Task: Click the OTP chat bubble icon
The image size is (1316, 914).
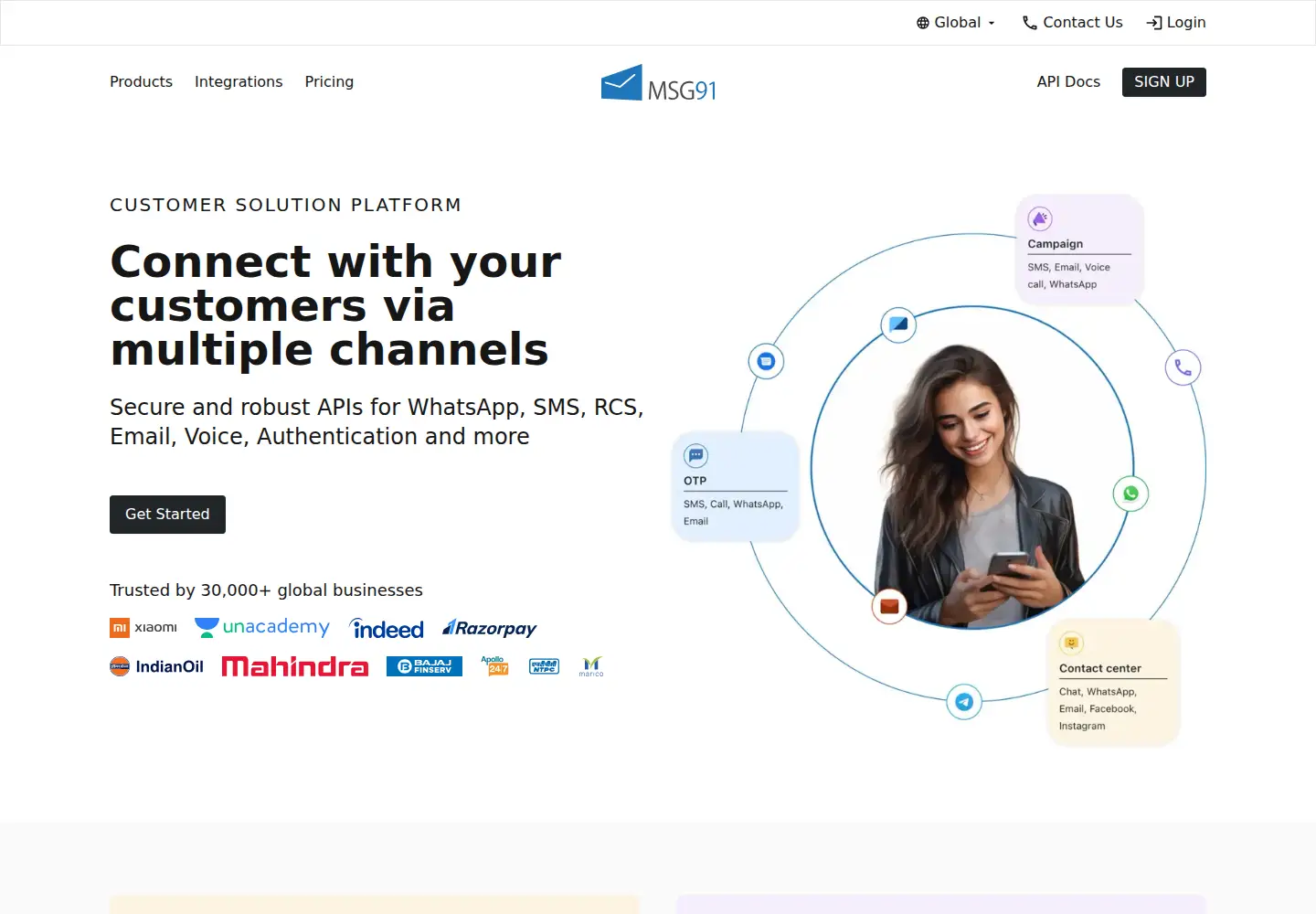Action: click(x=696, y=455)
